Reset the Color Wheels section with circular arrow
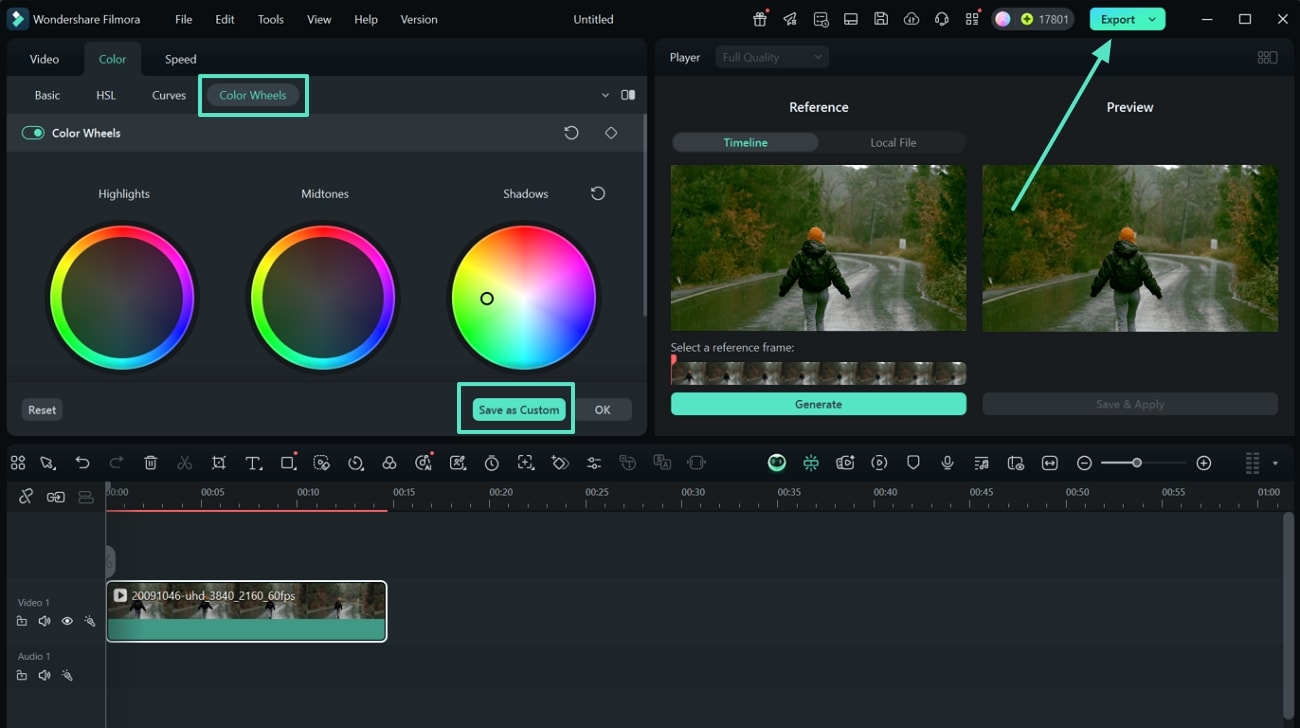1300x728 pixels. coord(572,133)
